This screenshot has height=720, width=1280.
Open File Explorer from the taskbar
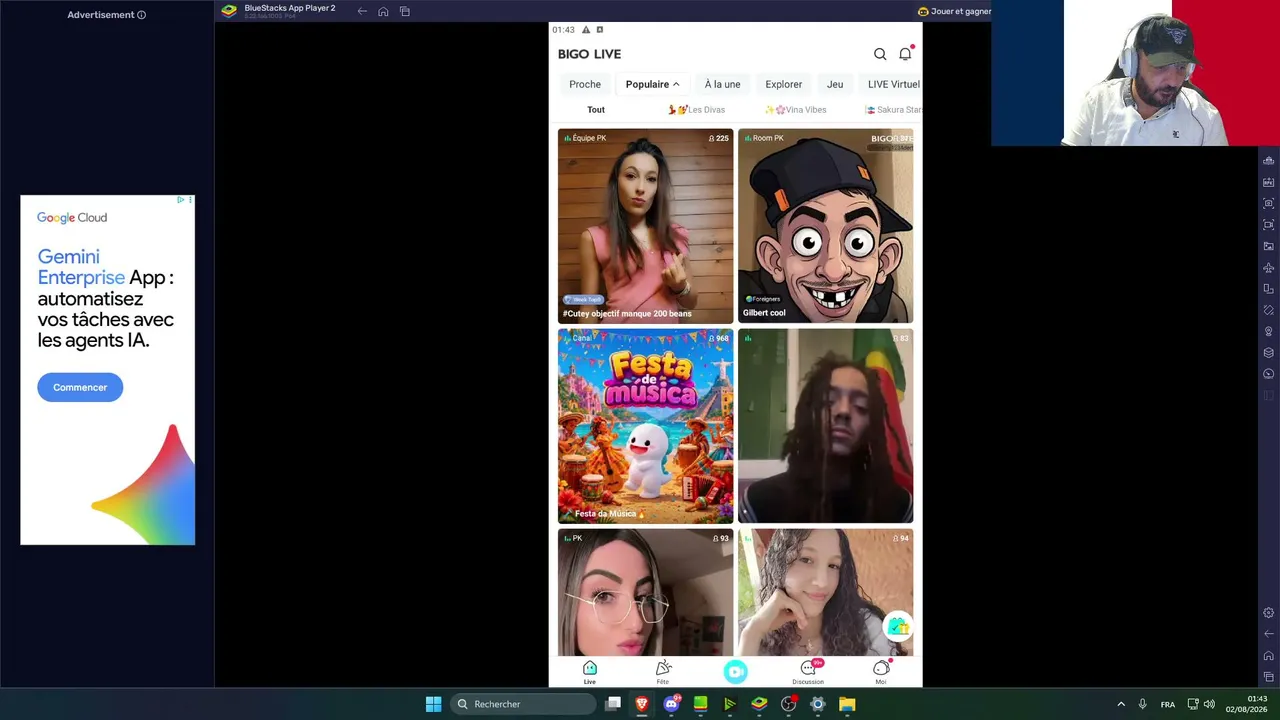click(847, 704)
